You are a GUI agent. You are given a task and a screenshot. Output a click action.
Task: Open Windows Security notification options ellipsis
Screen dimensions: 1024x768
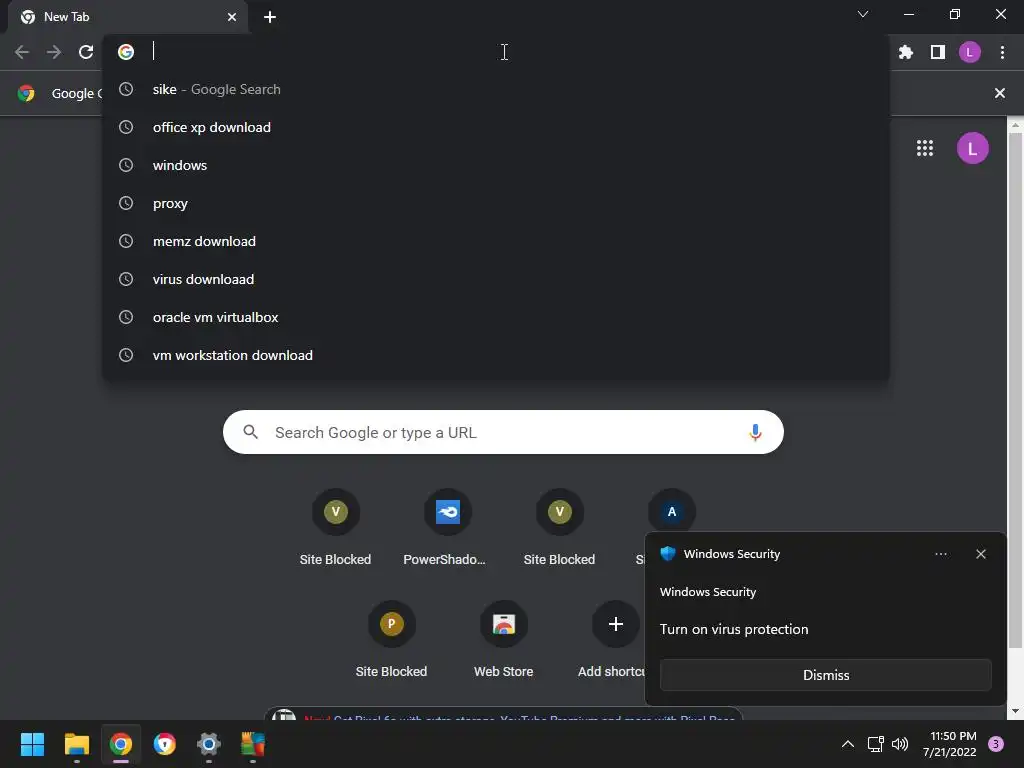point(940,554)
